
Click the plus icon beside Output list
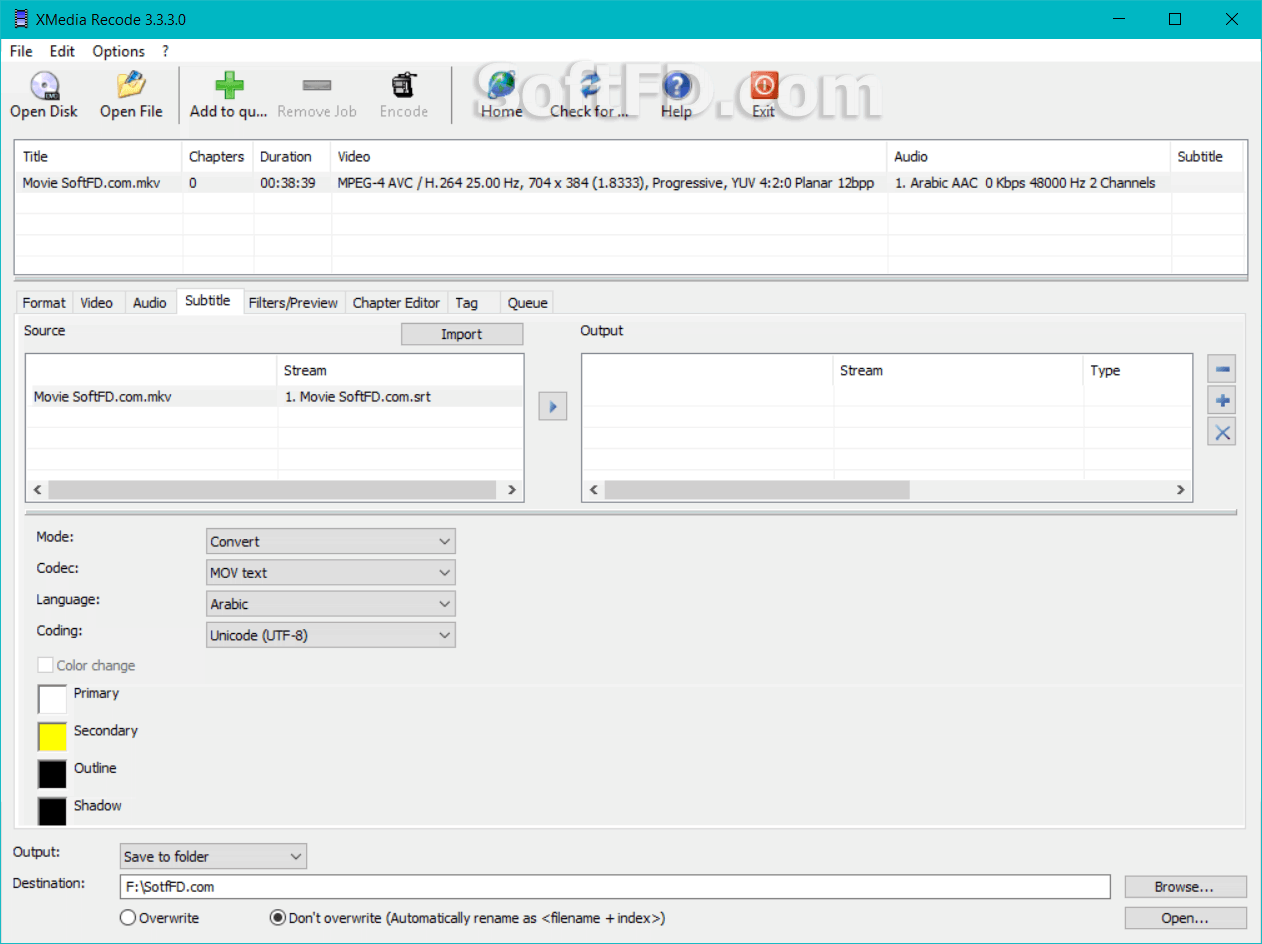[x=1222, y=400]
